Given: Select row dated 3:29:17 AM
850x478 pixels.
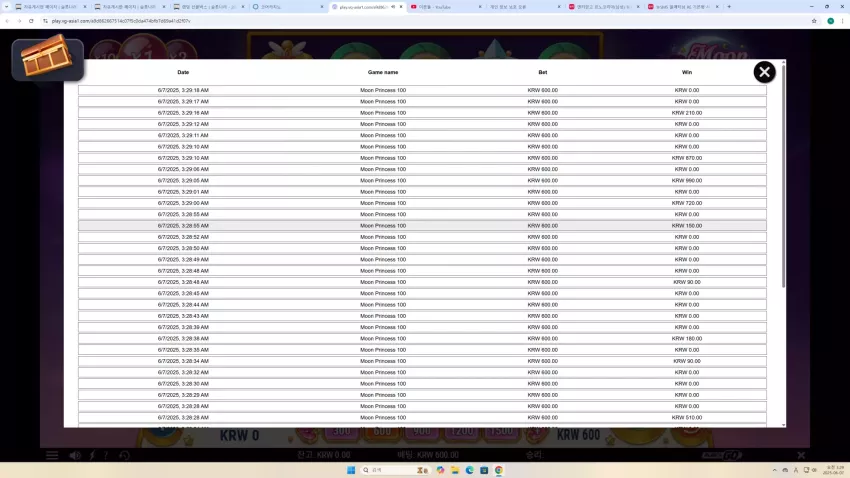Looking at the screenshot, I should click(x=422, y=101).
